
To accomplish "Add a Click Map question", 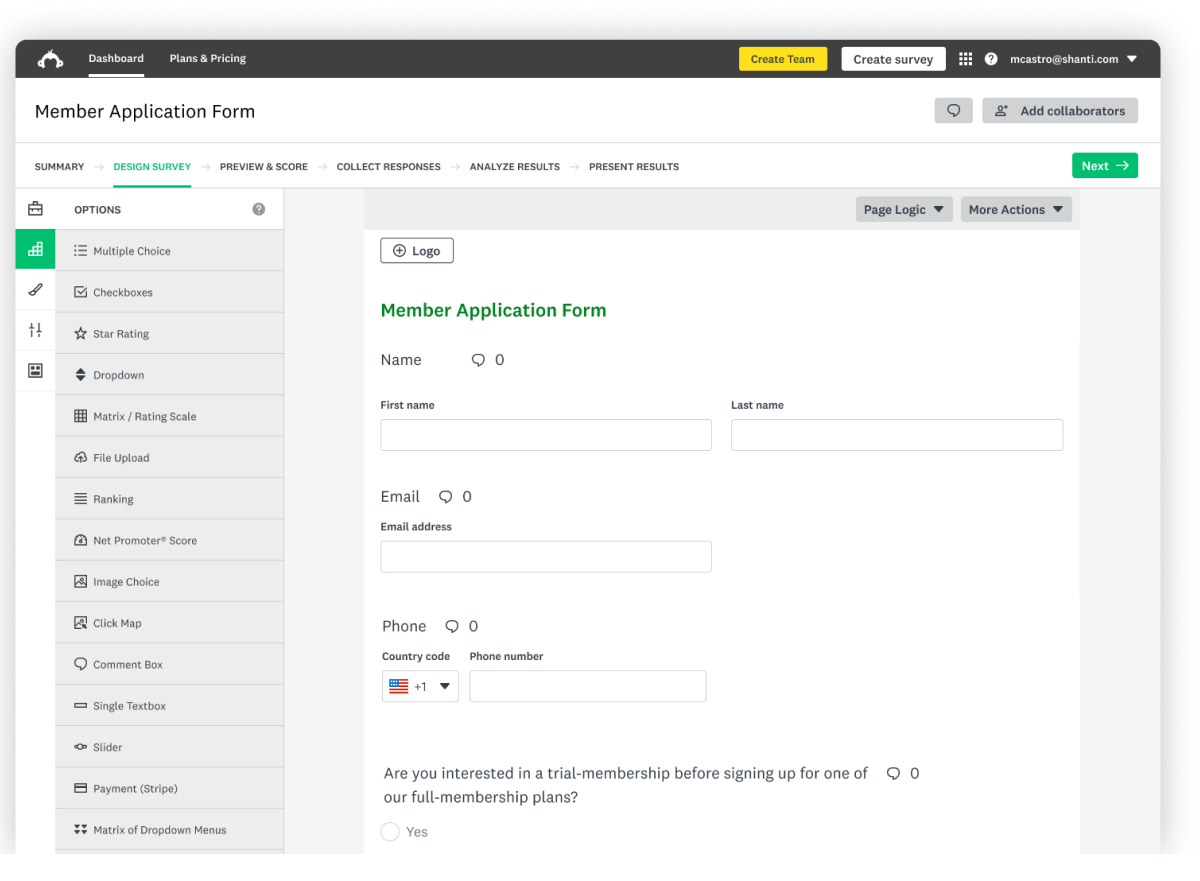I will pos(169,623).
